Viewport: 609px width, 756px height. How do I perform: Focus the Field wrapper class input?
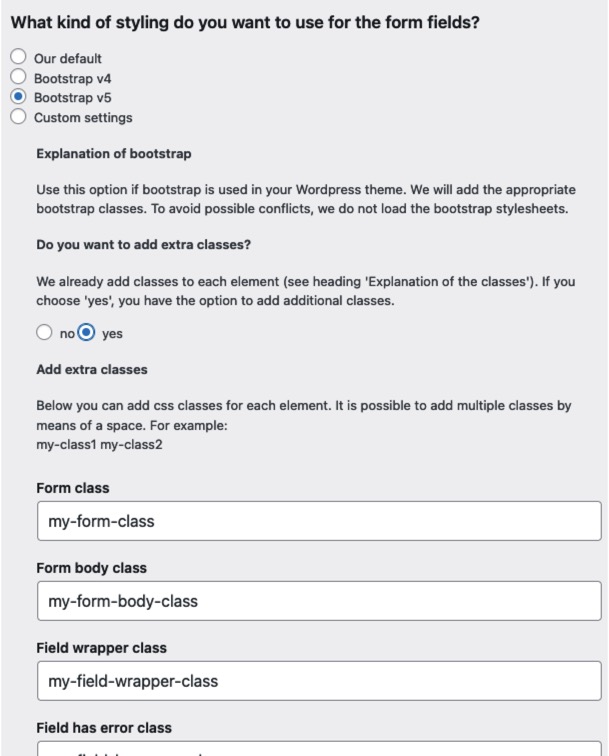(x=319, y=681)
